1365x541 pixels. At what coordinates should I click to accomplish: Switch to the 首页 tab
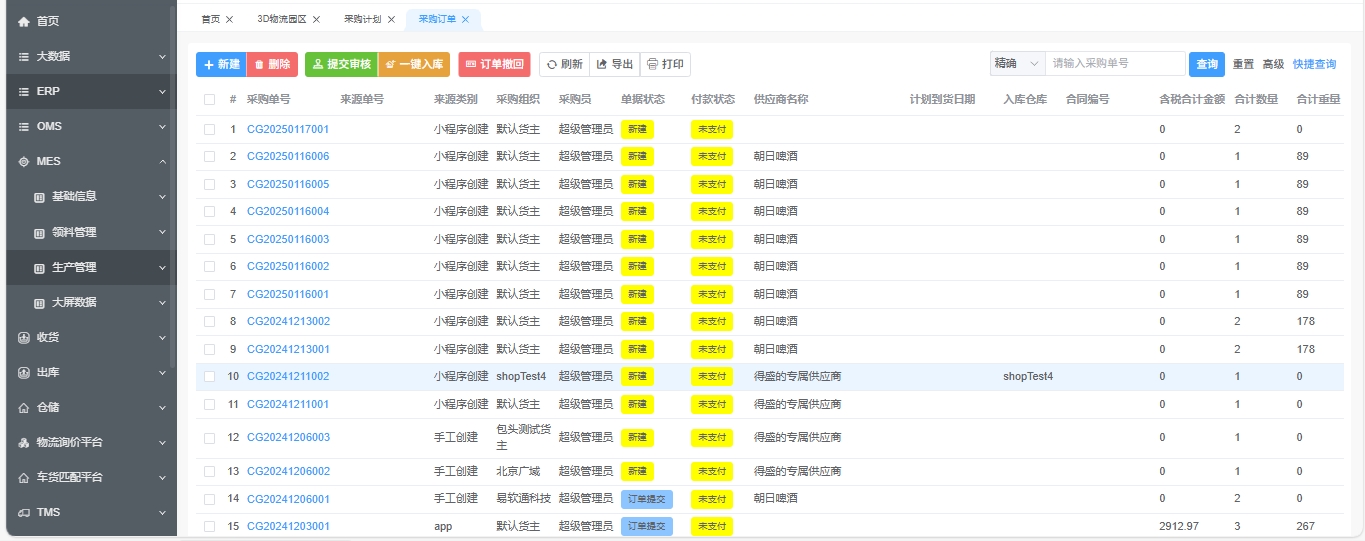pos(210,19)
